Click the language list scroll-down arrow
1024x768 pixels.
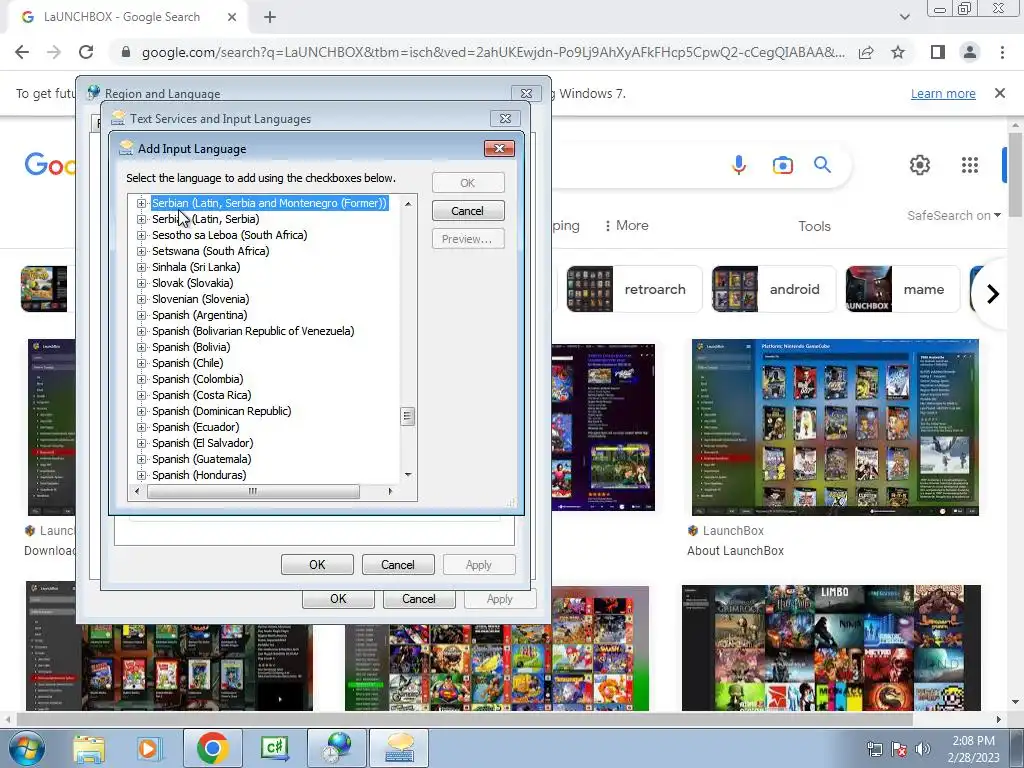coord(408,475)
